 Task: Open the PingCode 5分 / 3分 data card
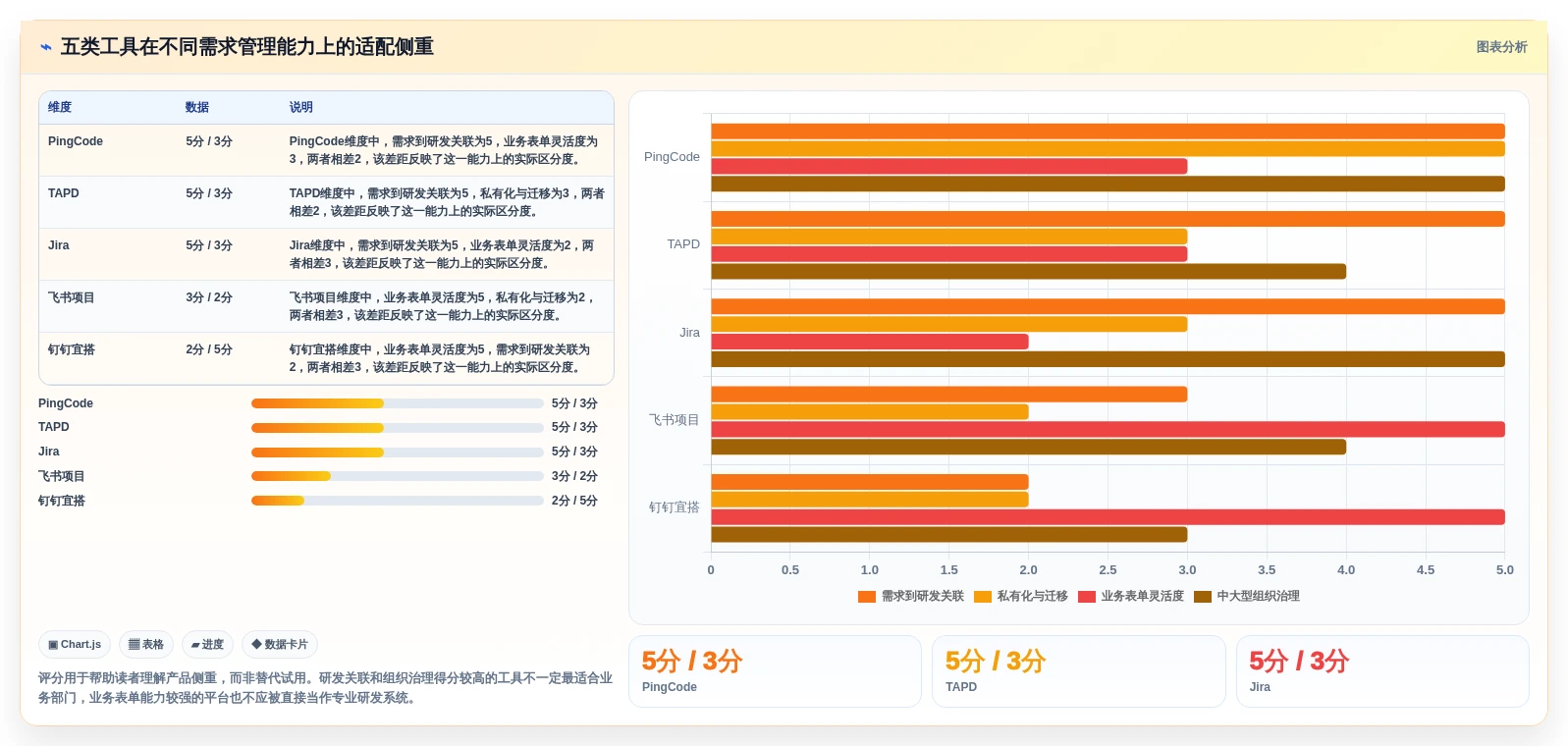point(775,671)
